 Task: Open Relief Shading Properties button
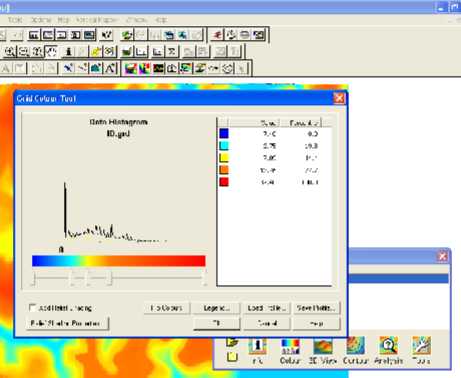67,323
